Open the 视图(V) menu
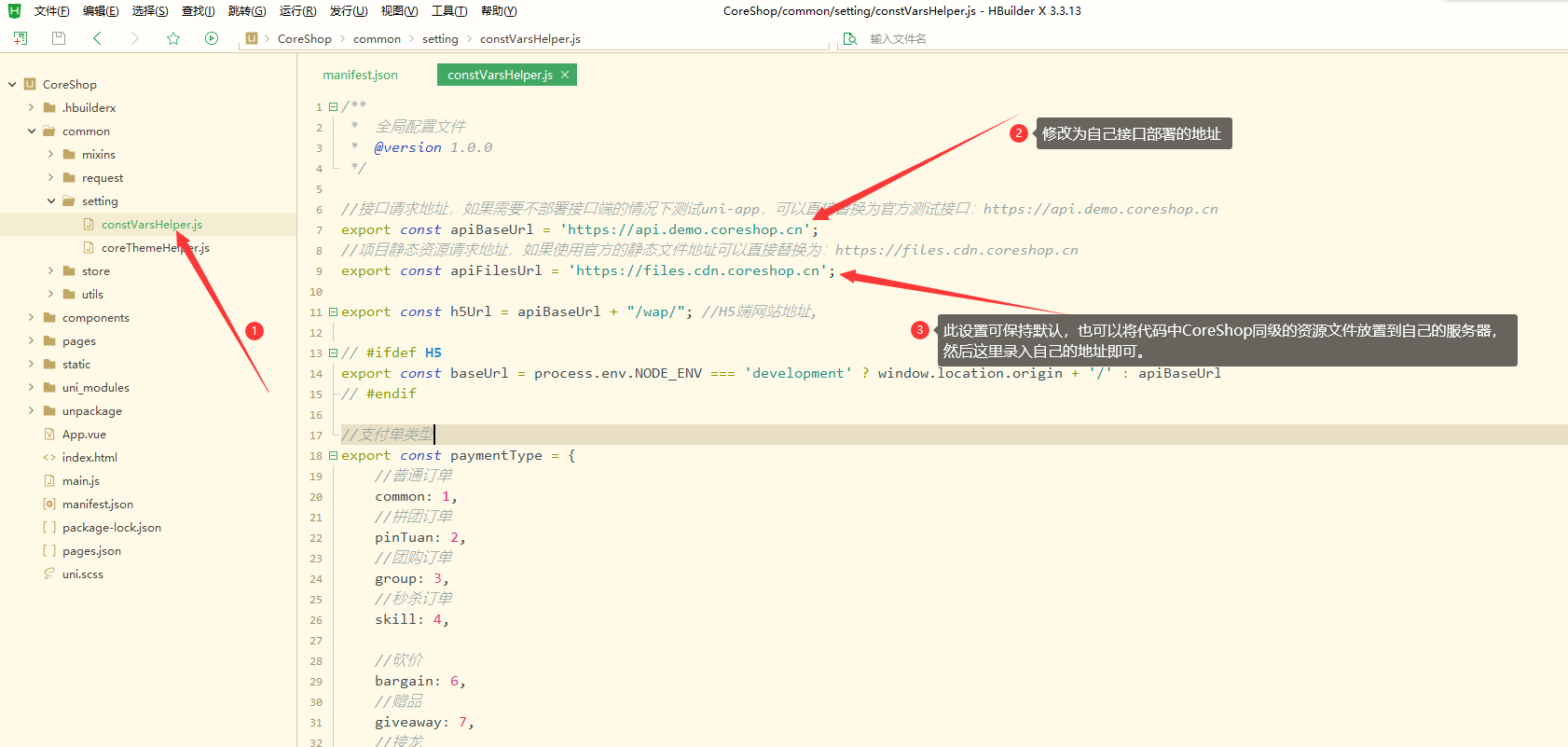 399,11
